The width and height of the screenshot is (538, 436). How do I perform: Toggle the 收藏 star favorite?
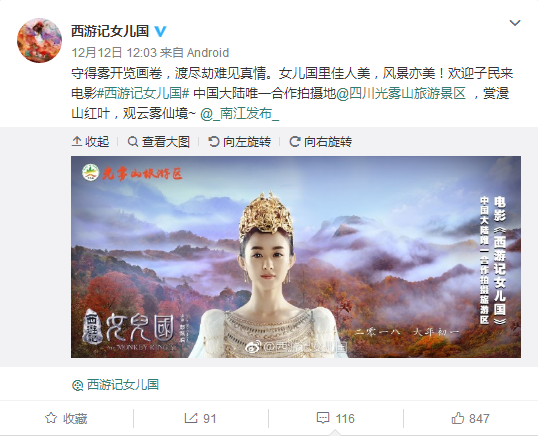[x=51, y=418]
